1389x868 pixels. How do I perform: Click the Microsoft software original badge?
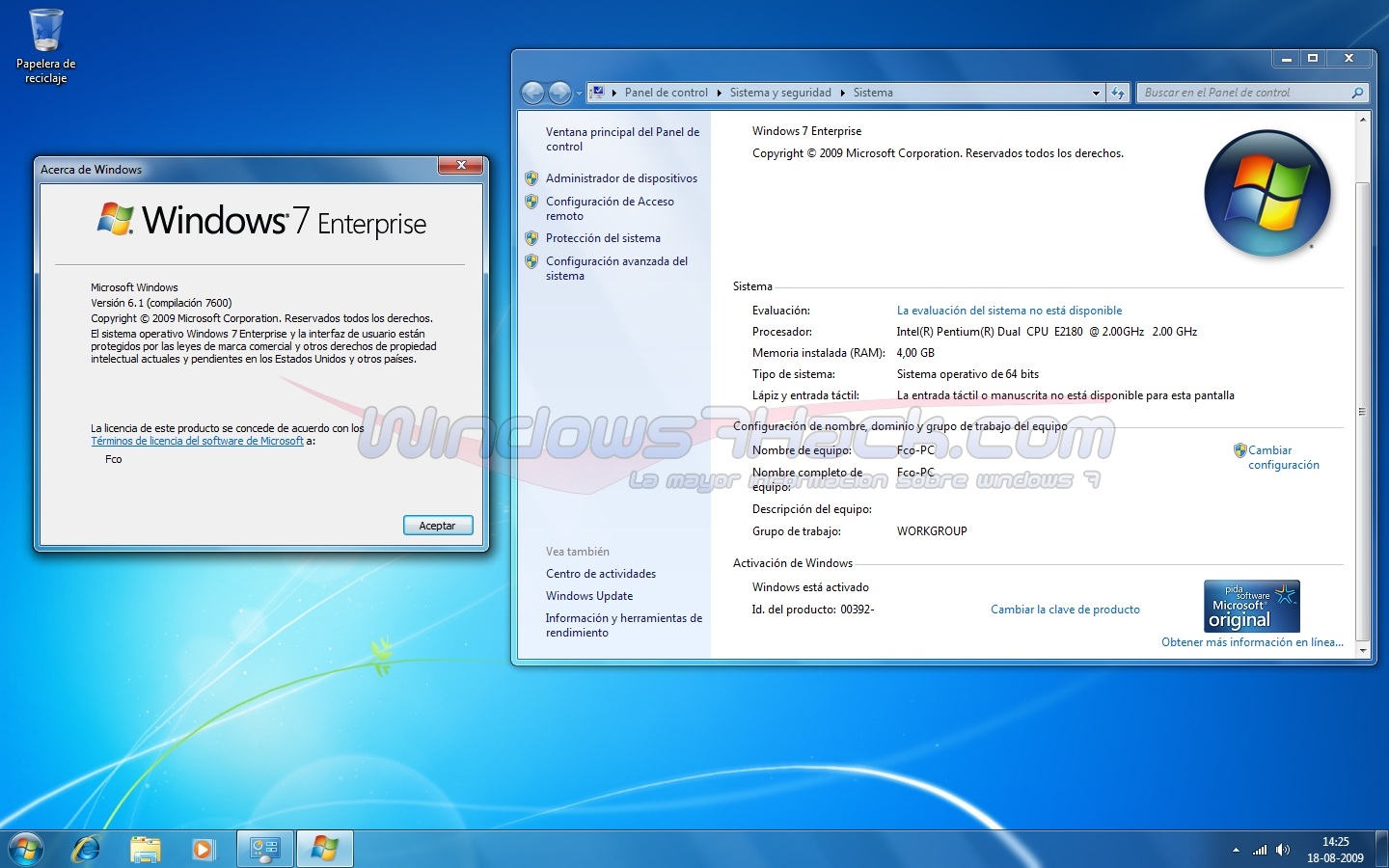coord(1252,606)
